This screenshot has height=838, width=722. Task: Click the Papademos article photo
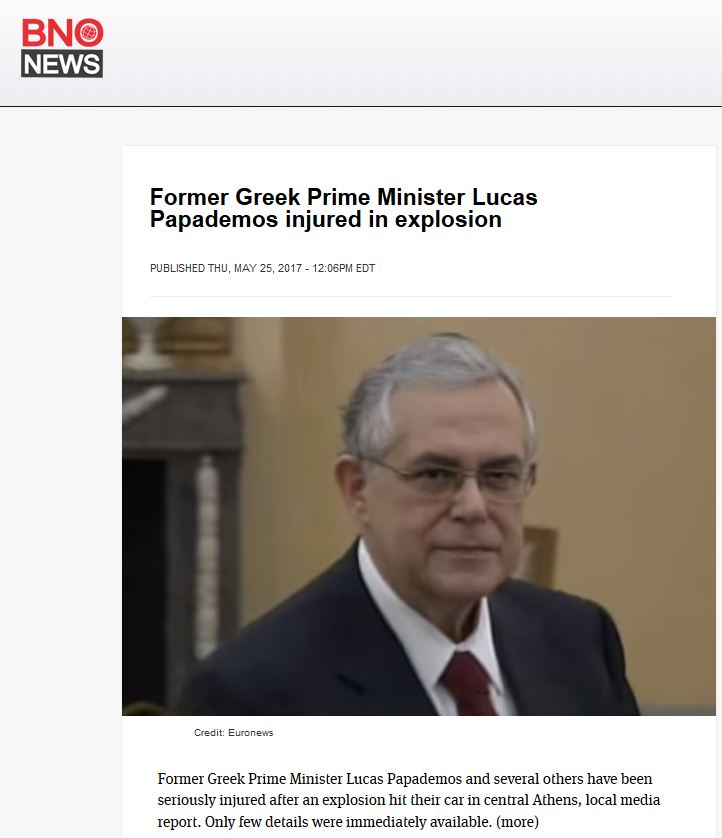pos(419,516)
